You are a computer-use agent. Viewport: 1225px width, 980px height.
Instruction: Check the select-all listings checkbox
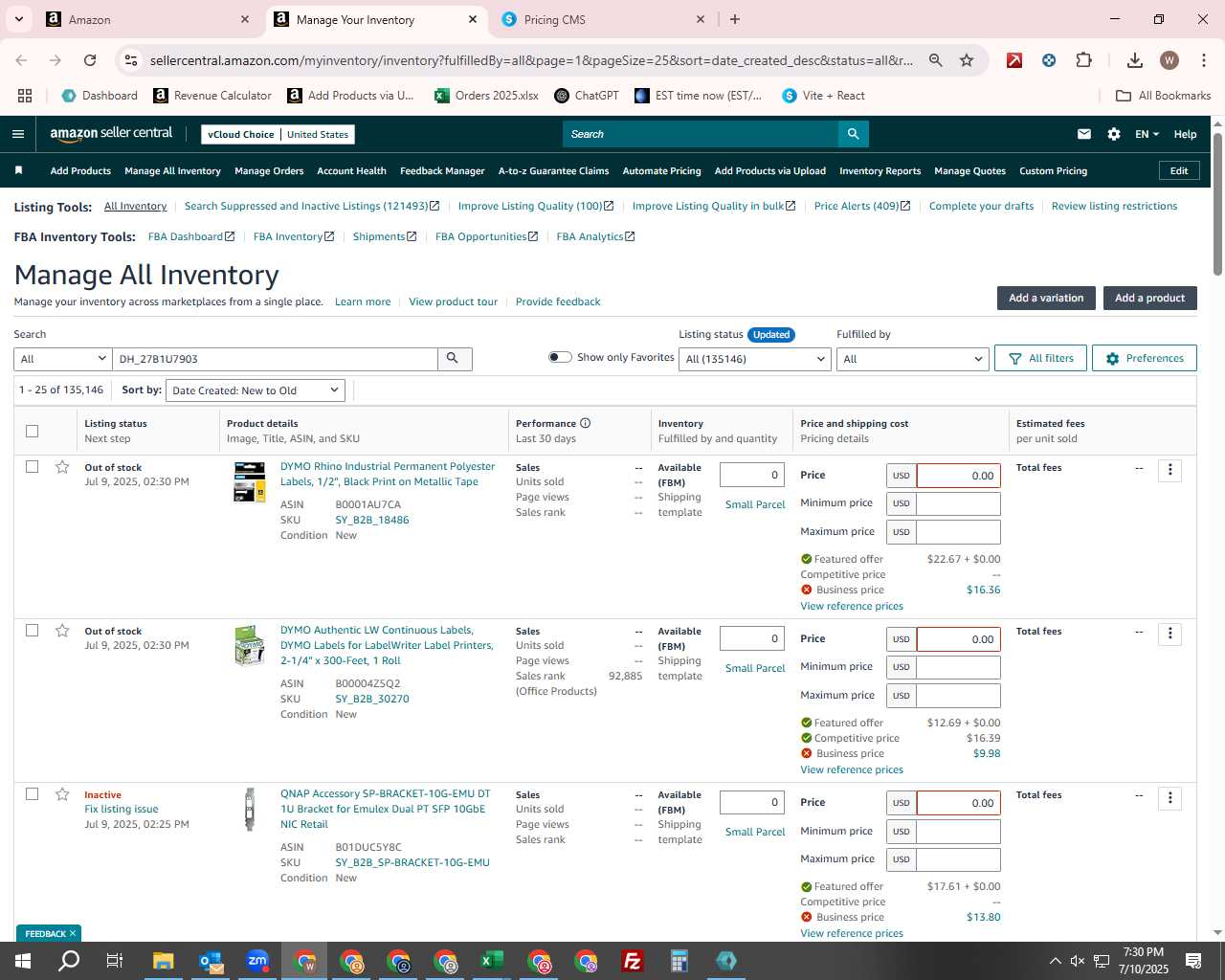[x=32, y=431]
